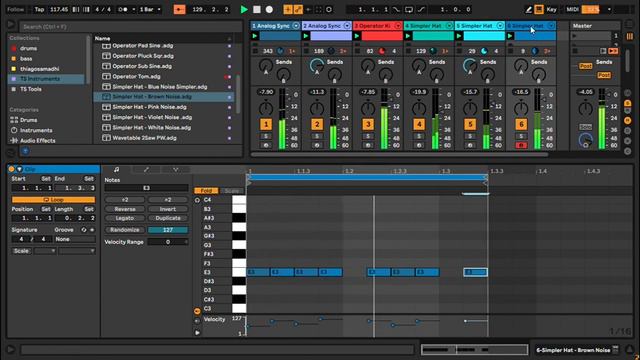
Task: Open the Instruments category
Action: 36,130
